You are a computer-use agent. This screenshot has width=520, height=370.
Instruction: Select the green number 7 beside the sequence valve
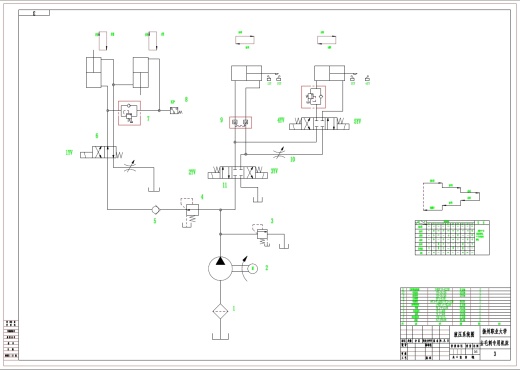point(148,118)
